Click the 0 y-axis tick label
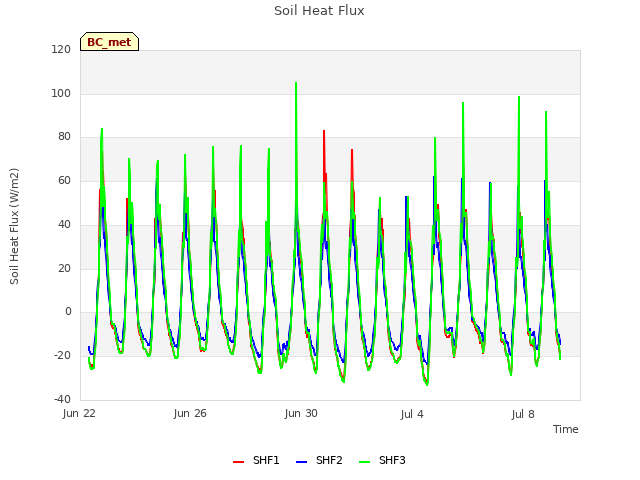Screen dimensions: 640x480 (x=68, y=312)
